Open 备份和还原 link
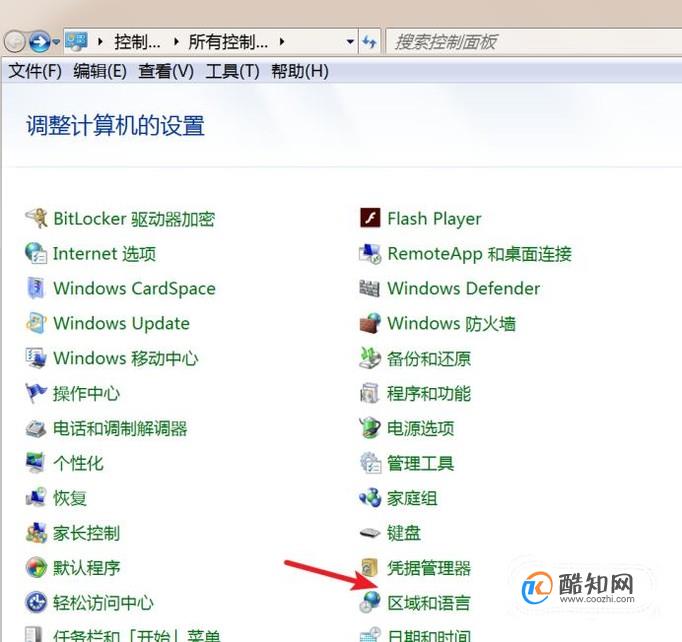This screenshot has height=642, width=682. coord(429,358)
